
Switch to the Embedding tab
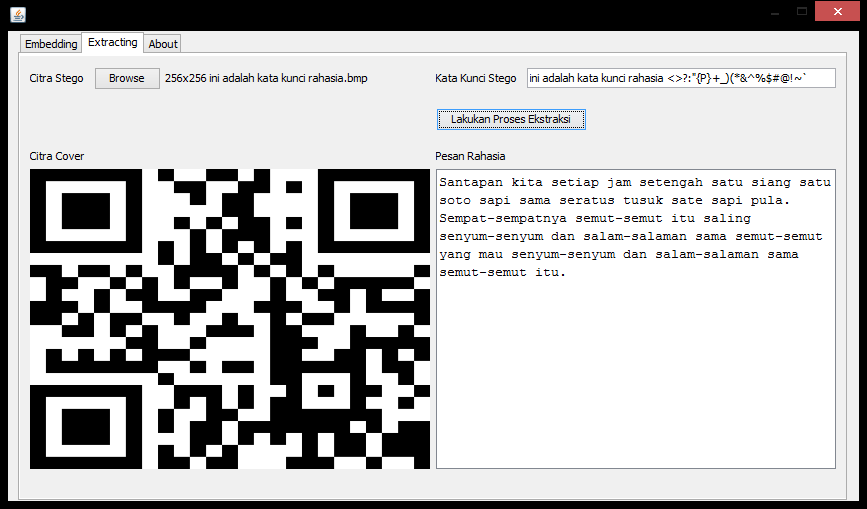51,44
